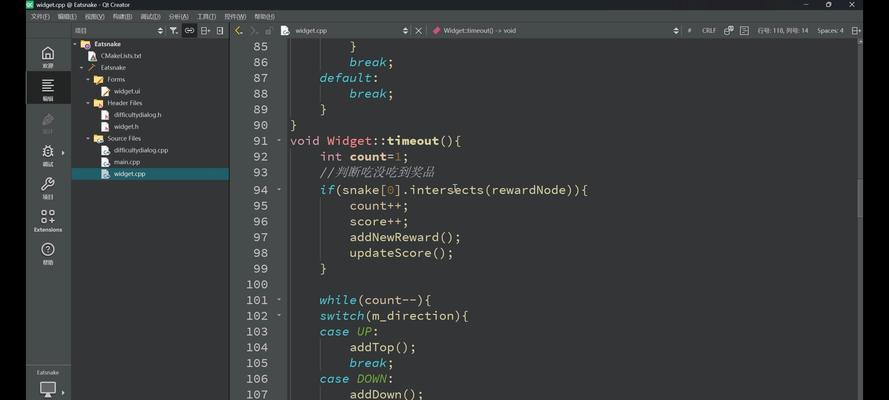Click the Eatsnake kit selector monitor icon
Screen dimensions: 889x400
[x=47, y=389]
